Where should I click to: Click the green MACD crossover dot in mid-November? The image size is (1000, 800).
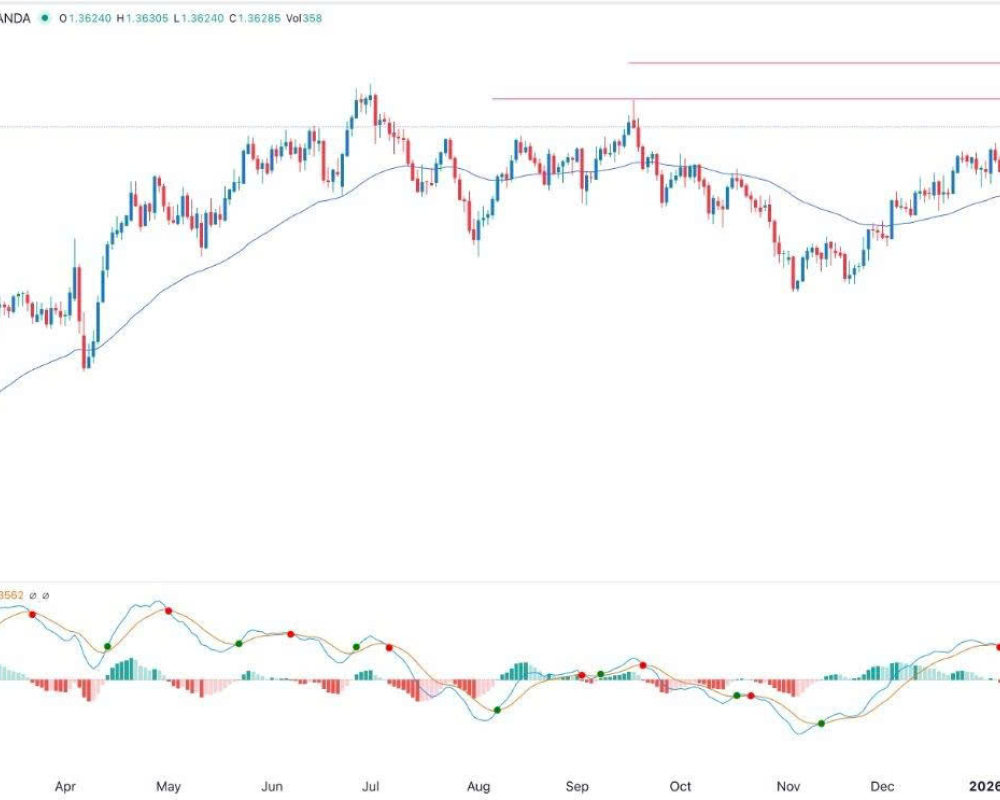click(821, 723)
